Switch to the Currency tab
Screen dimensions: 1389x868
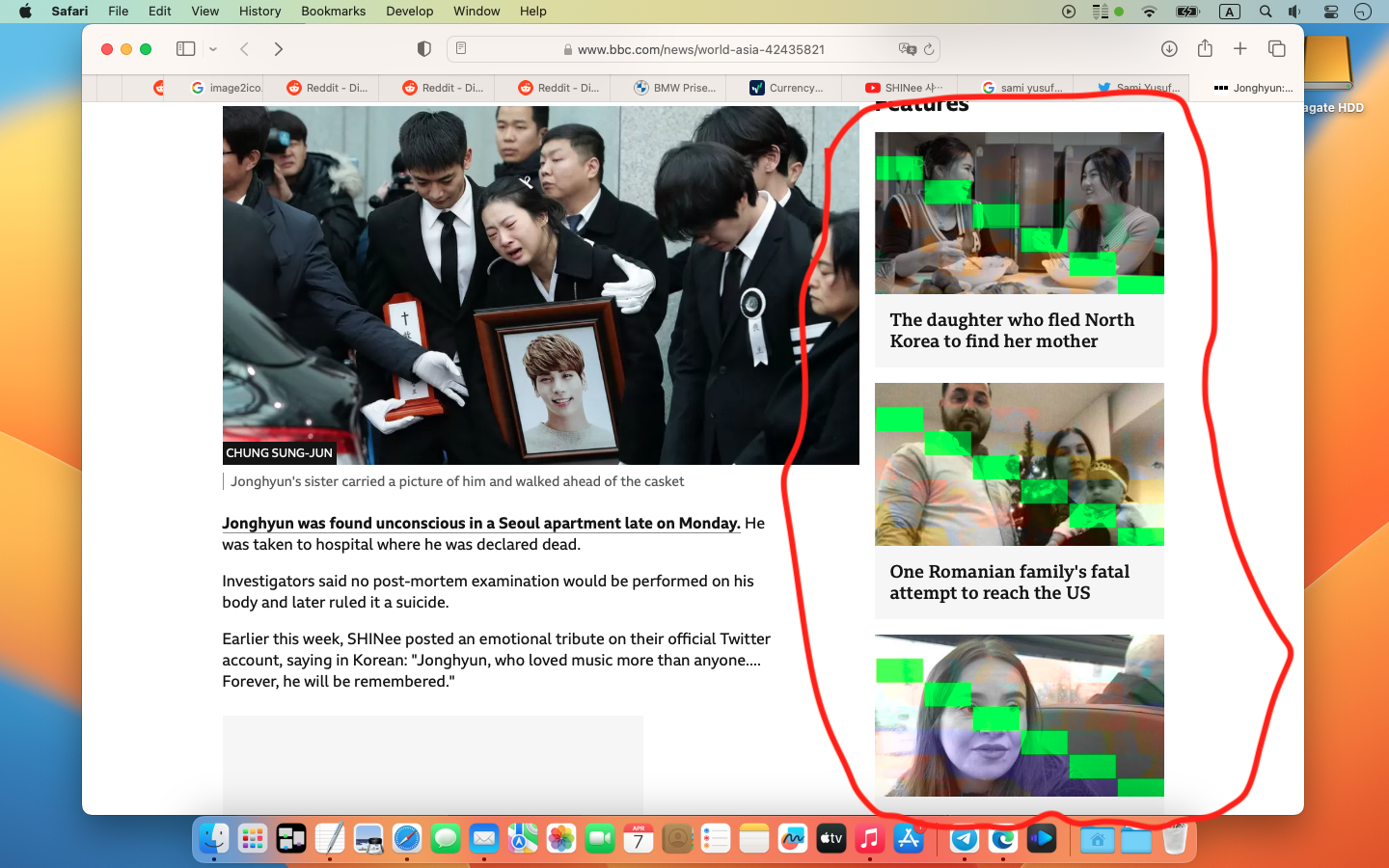(x=787, y=88)
